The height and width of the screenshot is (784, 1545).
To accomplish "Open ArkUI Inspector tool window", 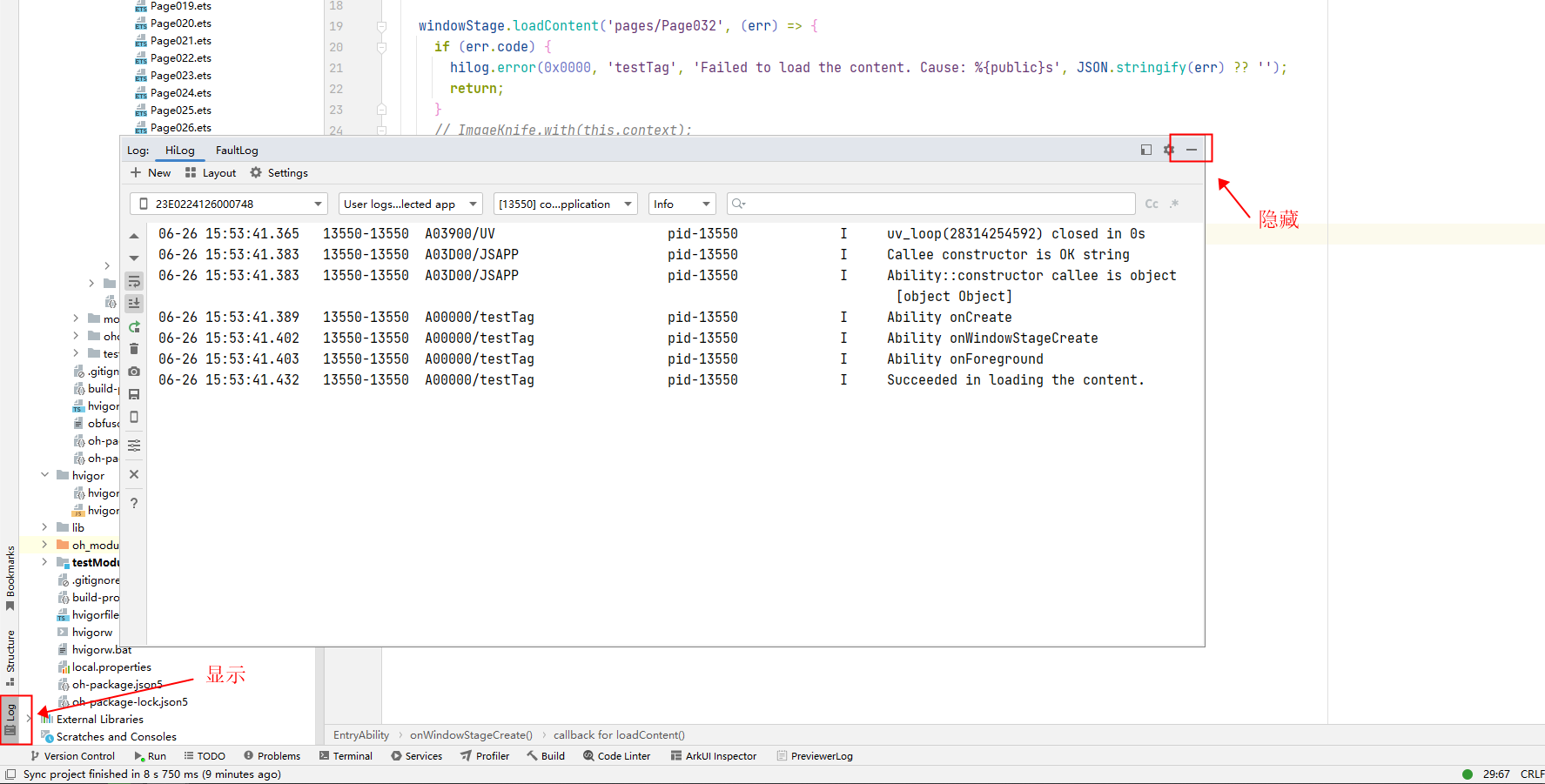I will tap(713, 756).
